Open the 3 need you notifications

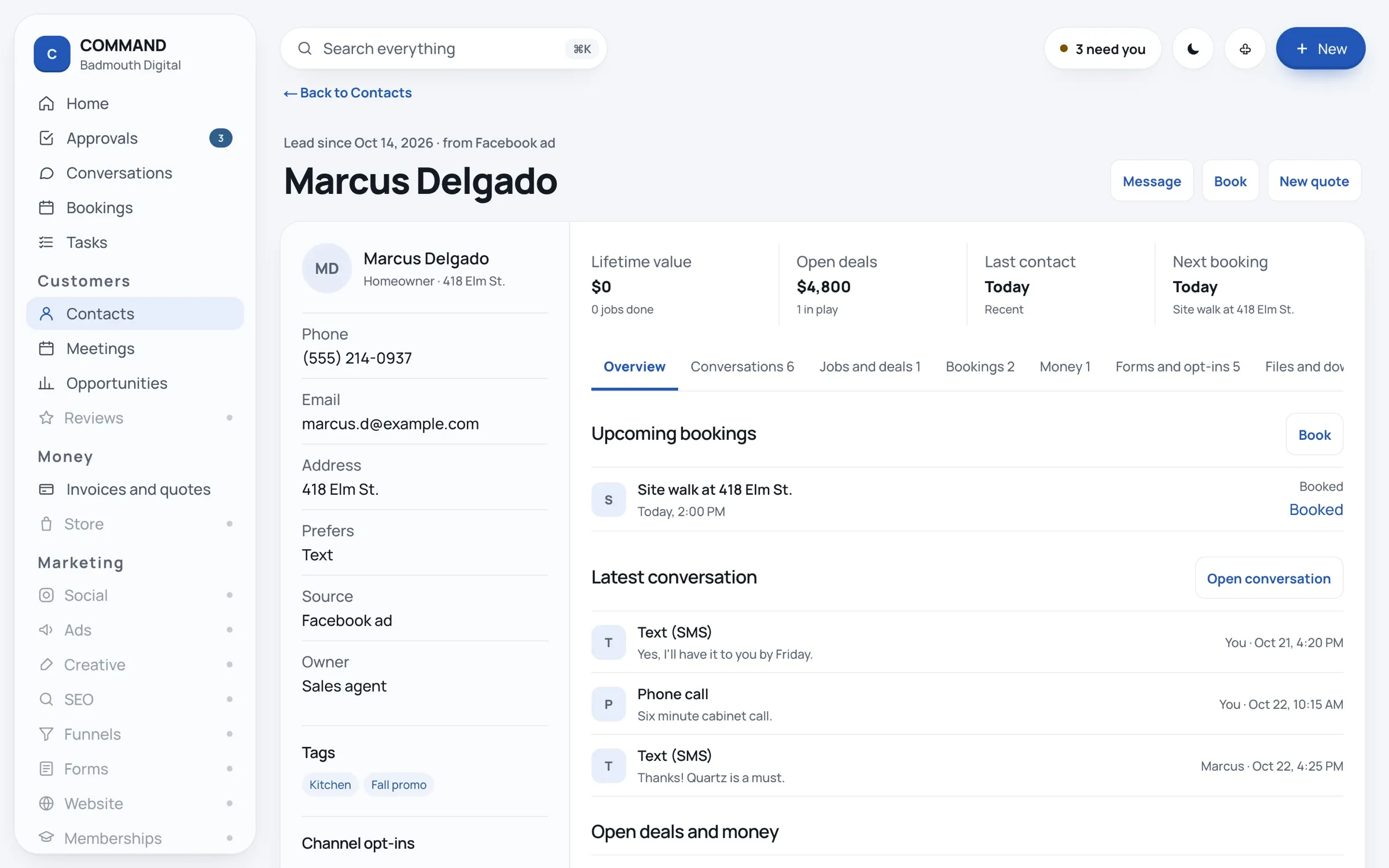(1103, 49)
